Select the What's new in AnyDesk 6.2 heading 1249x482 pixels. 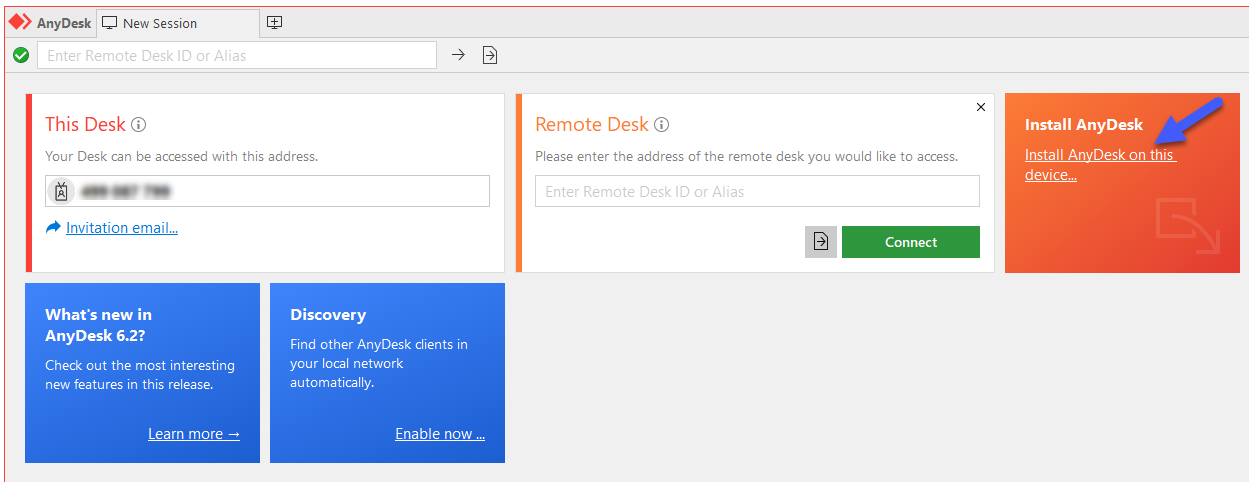(98, 324)
